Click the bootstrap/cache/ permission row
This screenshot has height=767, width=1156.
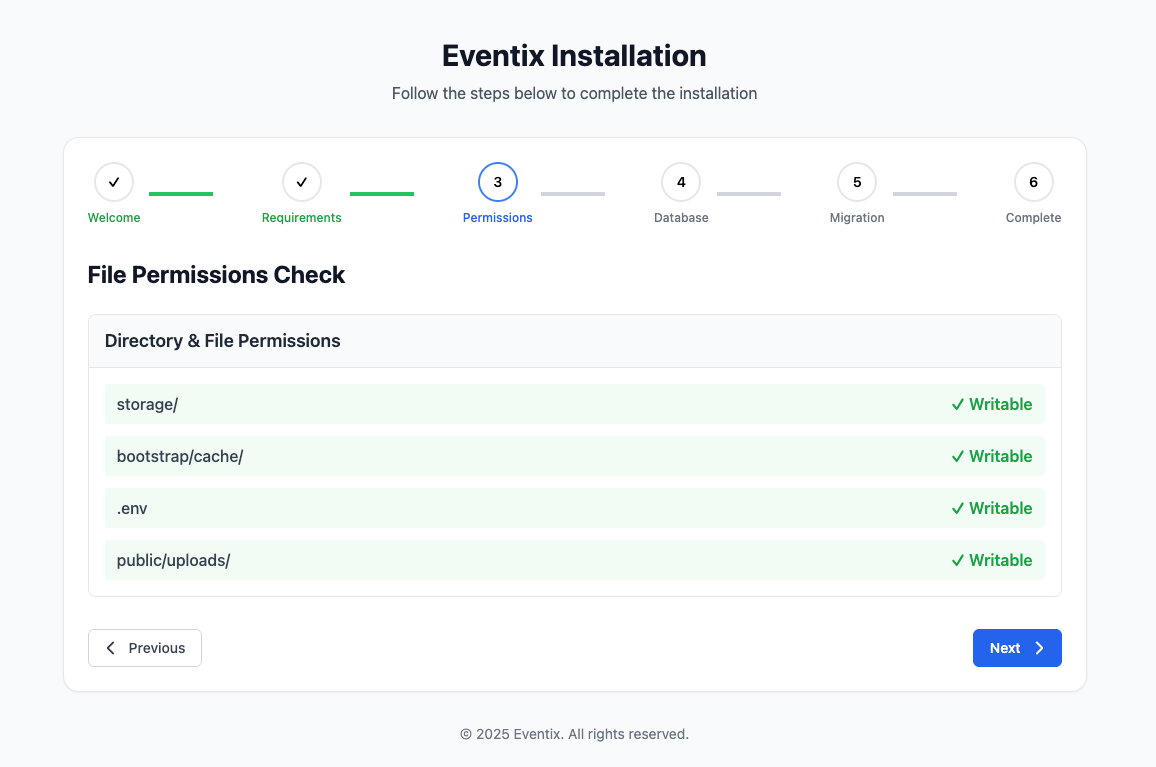(575, 456)
